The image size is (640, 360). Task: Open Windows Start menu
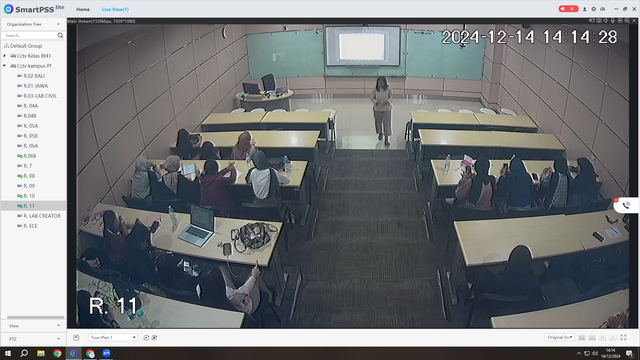(8, 353)
